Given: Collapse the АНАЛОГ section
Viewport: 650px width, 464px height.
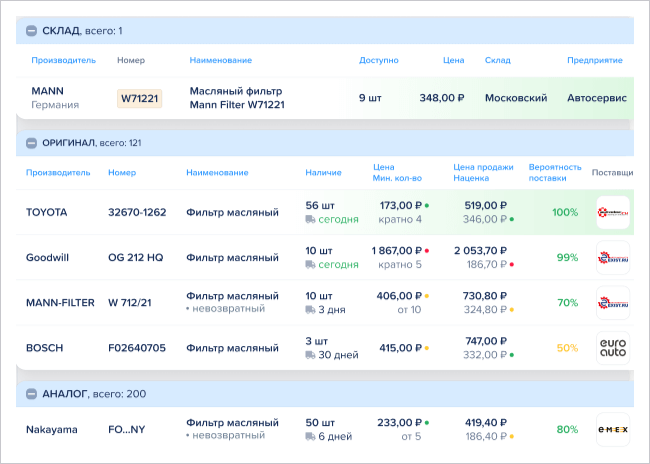Looking at the screenshot, I should [32, 394].
